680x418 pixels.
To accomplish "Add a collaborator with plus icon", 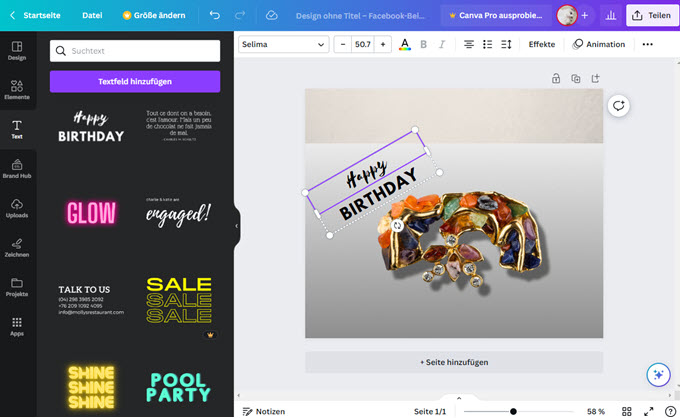I will (x=585, y=16).
